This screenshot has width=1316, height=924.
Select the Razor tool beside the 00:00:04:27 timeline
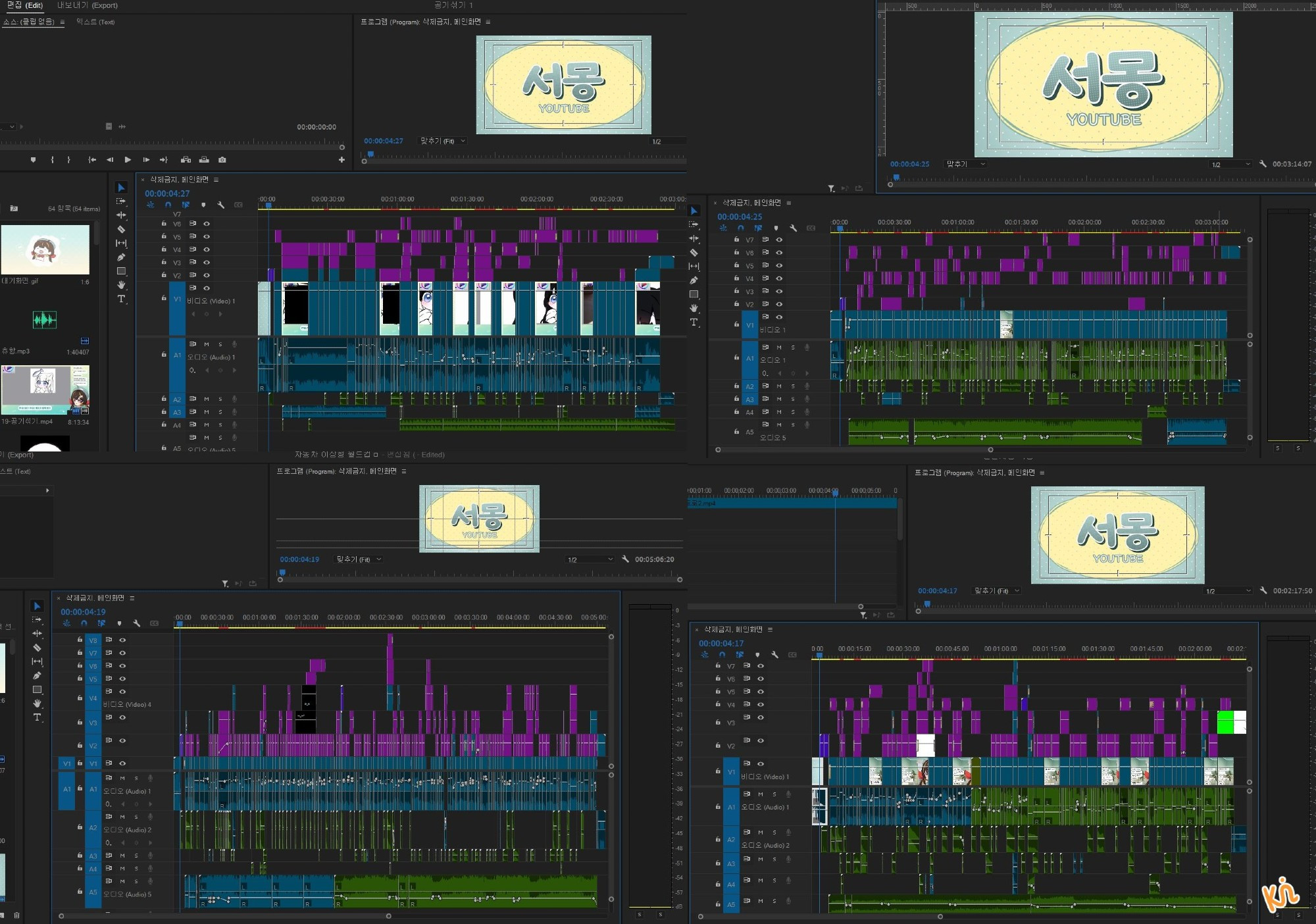[x=121, y=229]
